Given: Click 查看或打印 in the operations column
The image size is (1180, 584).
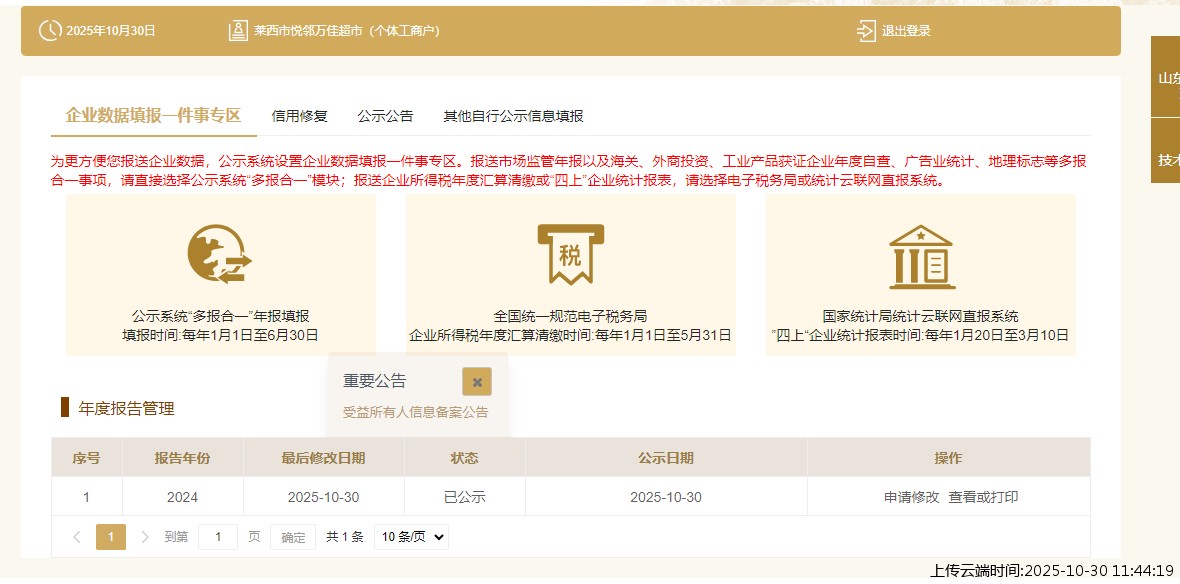Looking at the screenshot, I should [983, 495].
